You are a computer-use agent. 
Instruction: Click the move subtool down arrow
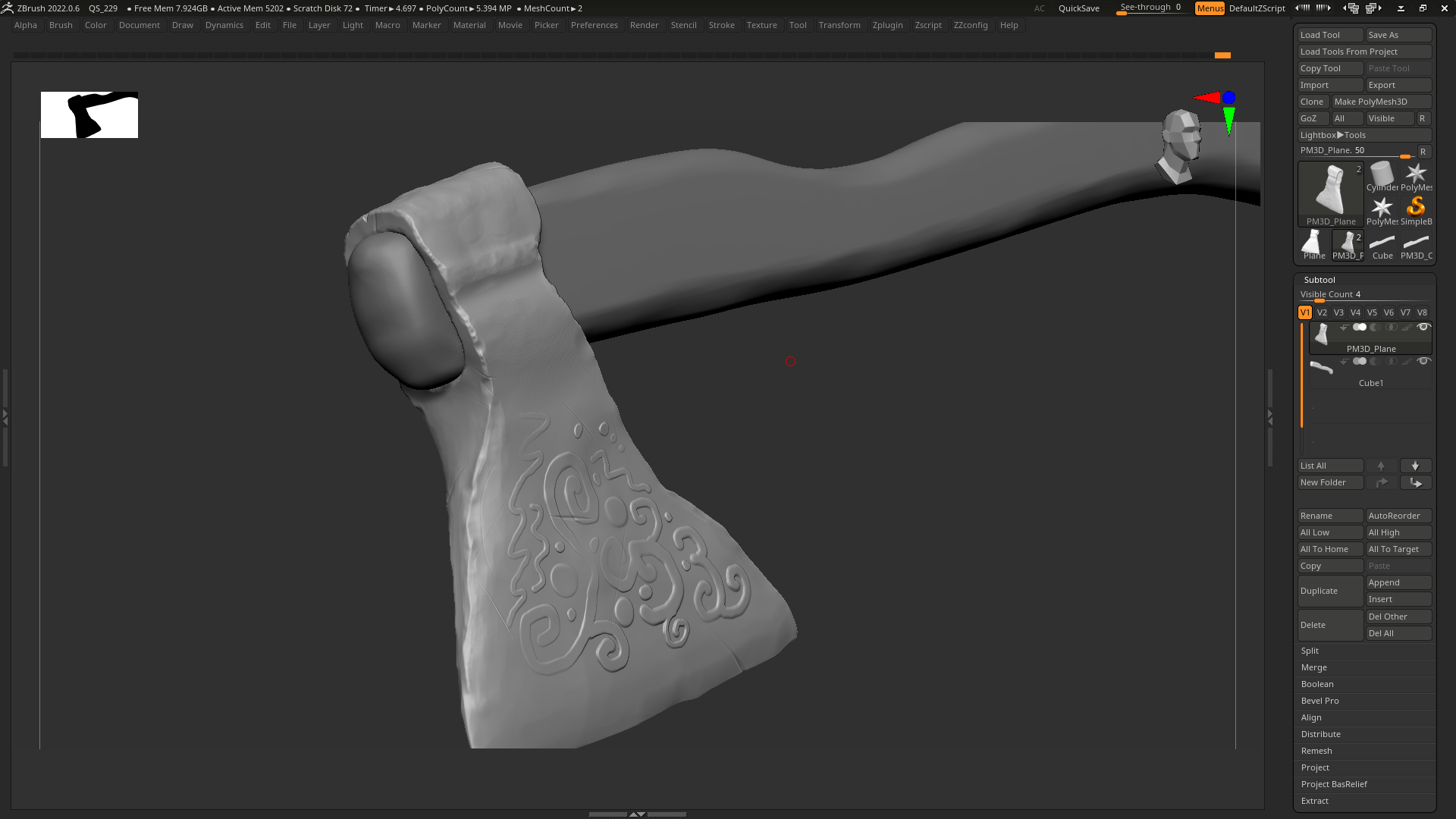1415,466
